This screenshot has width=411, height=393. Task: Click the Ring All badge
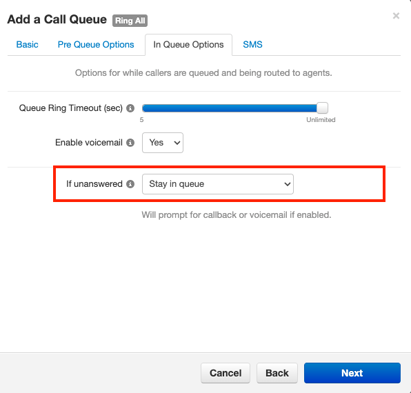130,21
